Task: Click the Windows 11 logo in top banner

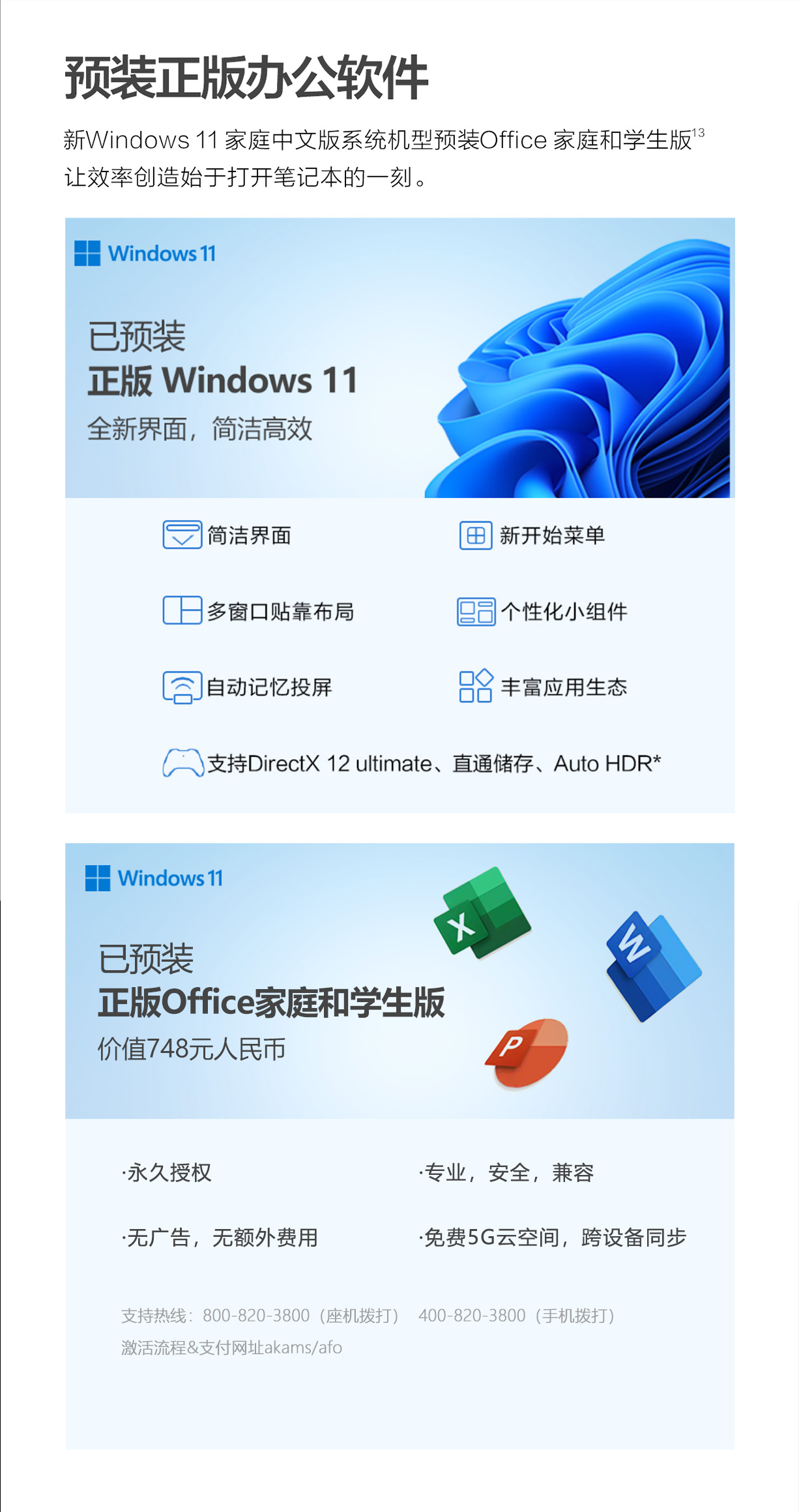Action: (x=145, y=253)
